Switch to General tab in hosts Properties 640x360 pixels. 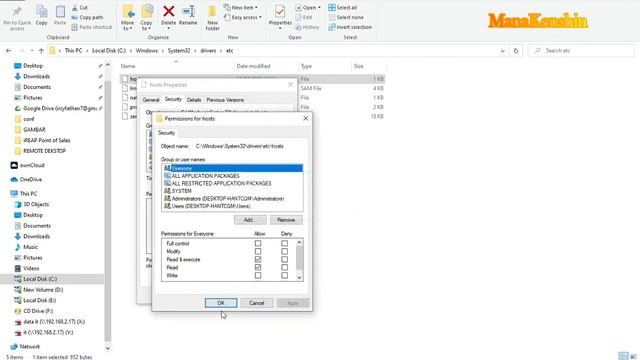tap(151, 100)
